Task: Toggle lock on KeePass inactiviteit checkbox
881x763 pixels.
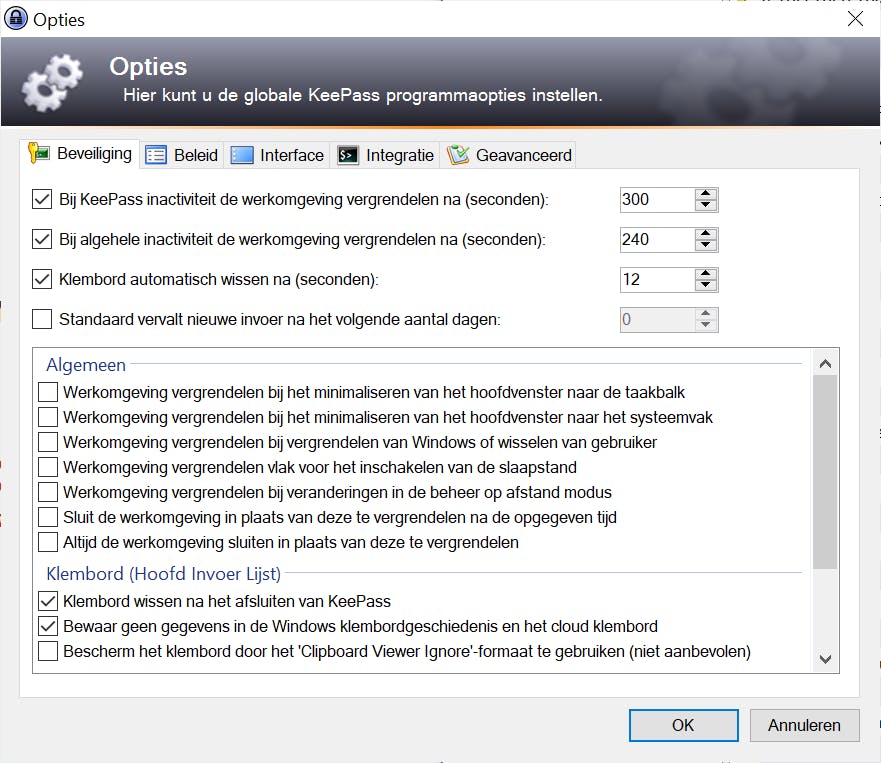Action: [x=42, y=199]
